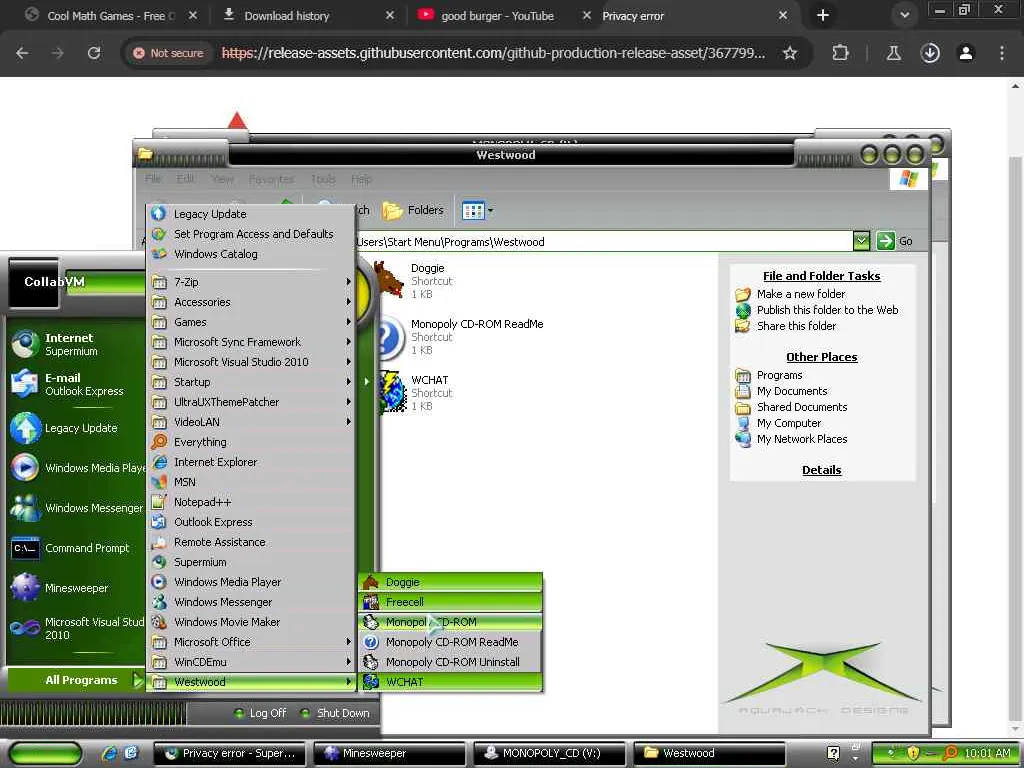Switch to Minesweeper taskbar button
1024x768 pixels.
pyautogui.click(x=390, y=753)
